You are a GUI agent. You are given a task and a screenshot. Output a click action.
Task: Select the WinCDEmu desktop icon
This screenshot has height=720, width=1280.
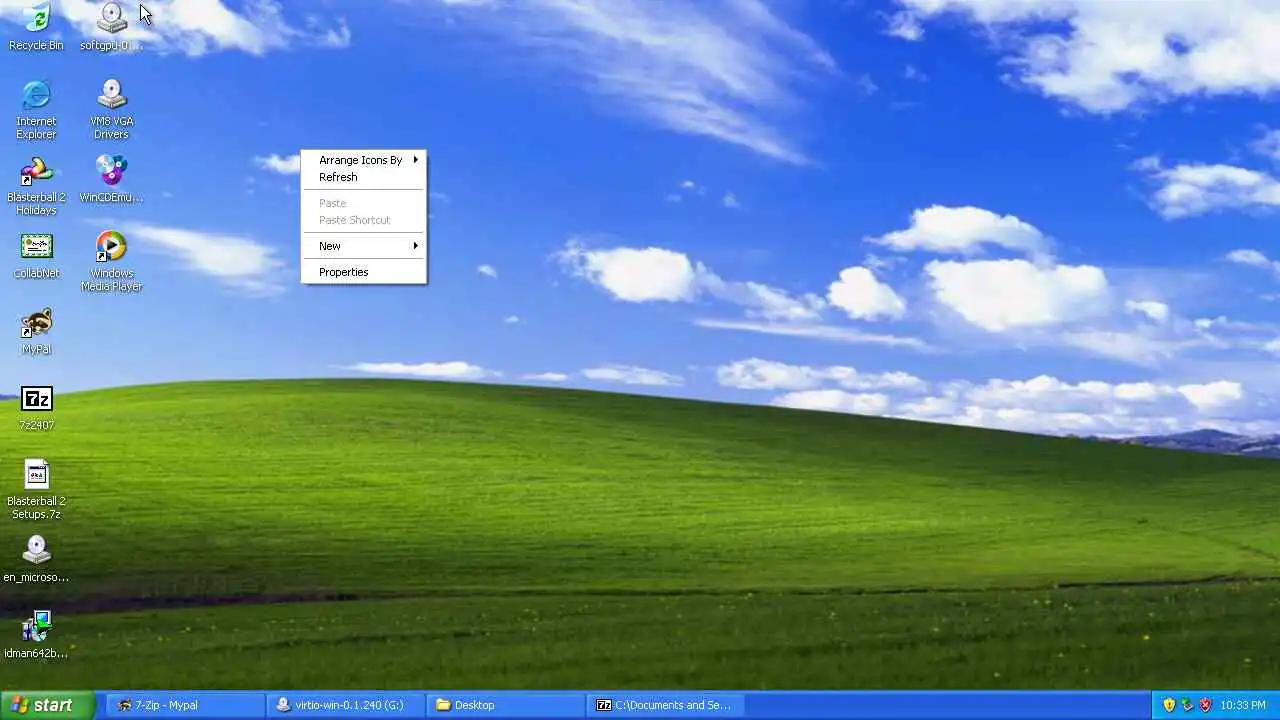tap(111, 178)
